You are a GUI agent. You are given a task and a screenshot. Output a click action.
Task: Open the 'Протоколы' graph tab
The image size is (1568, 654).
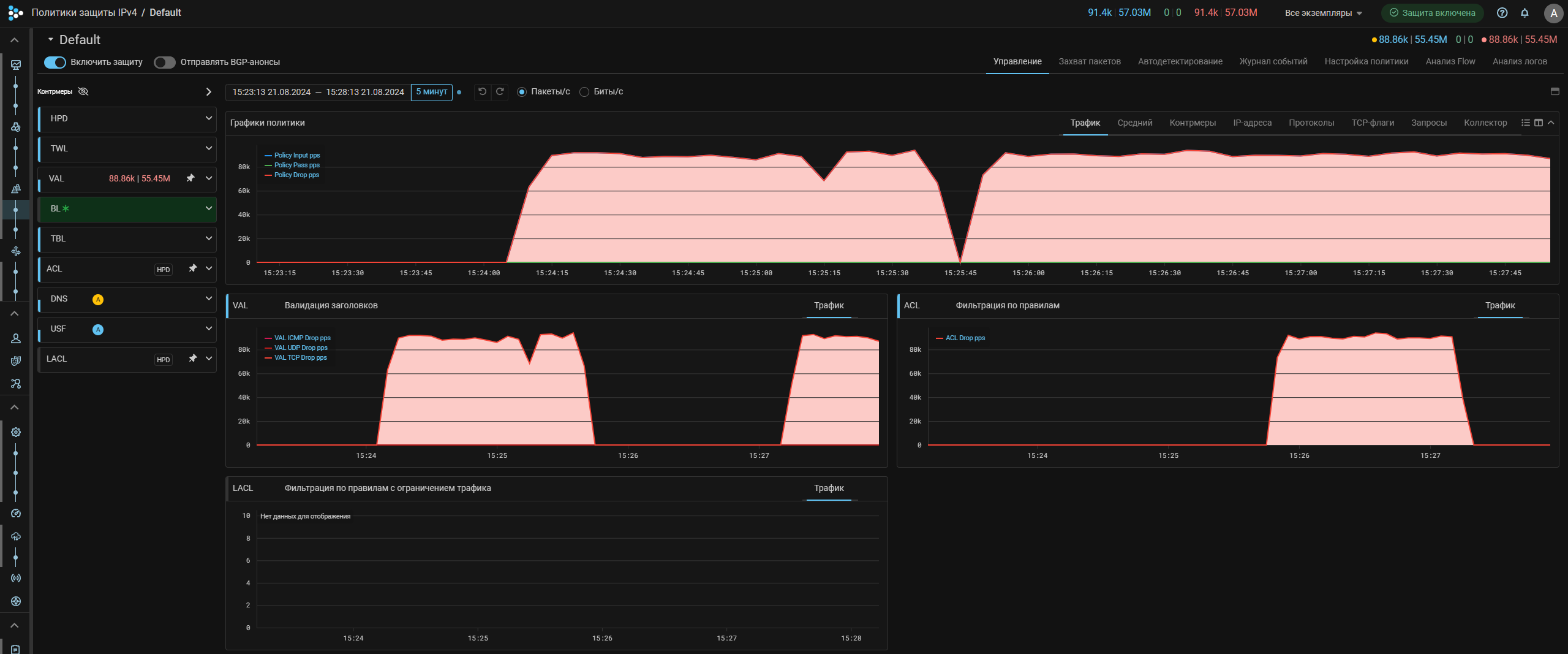click(x=1311, y=123)
